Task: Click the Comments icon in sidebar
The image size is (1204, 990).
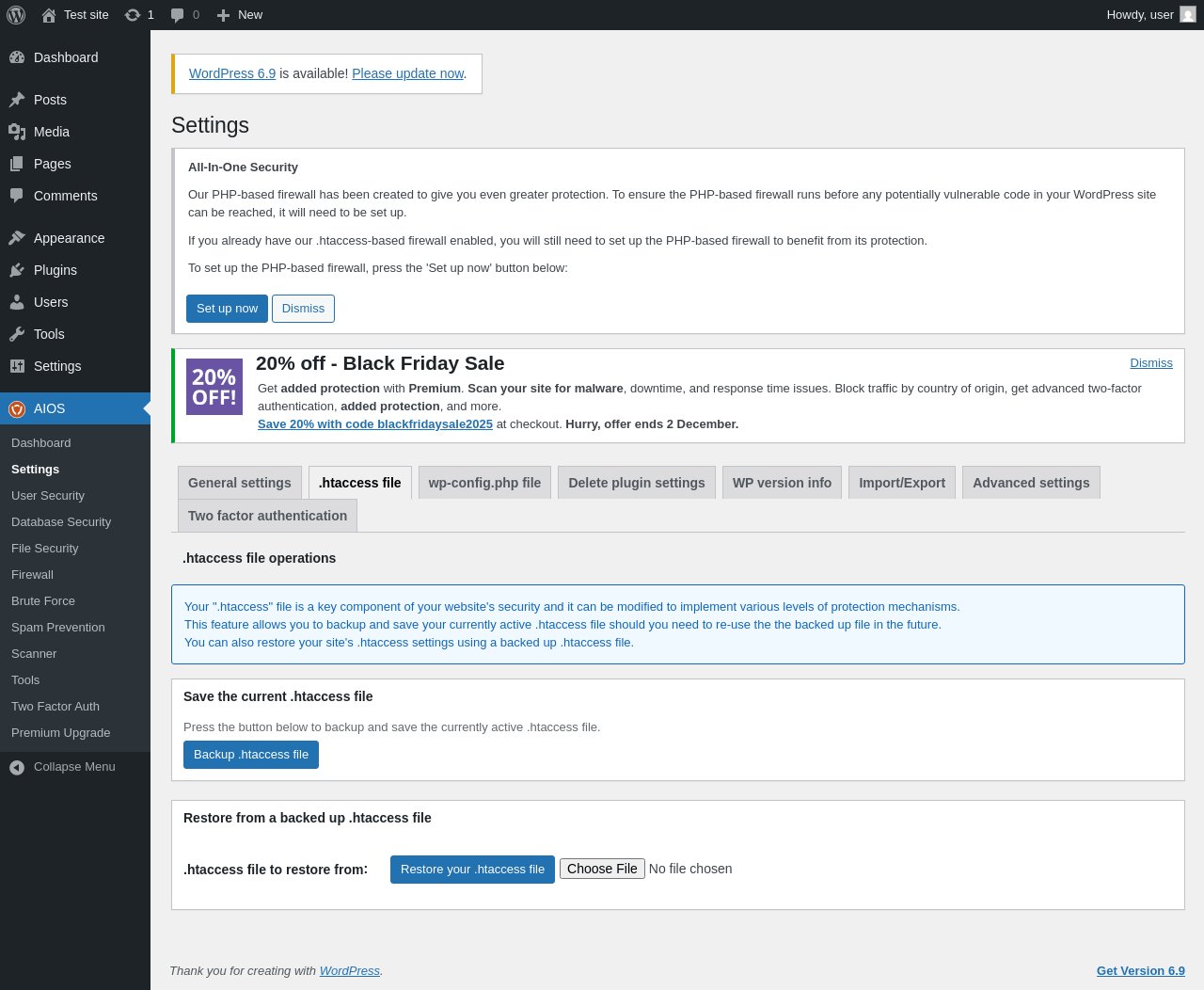Action: tap(17, 196)
